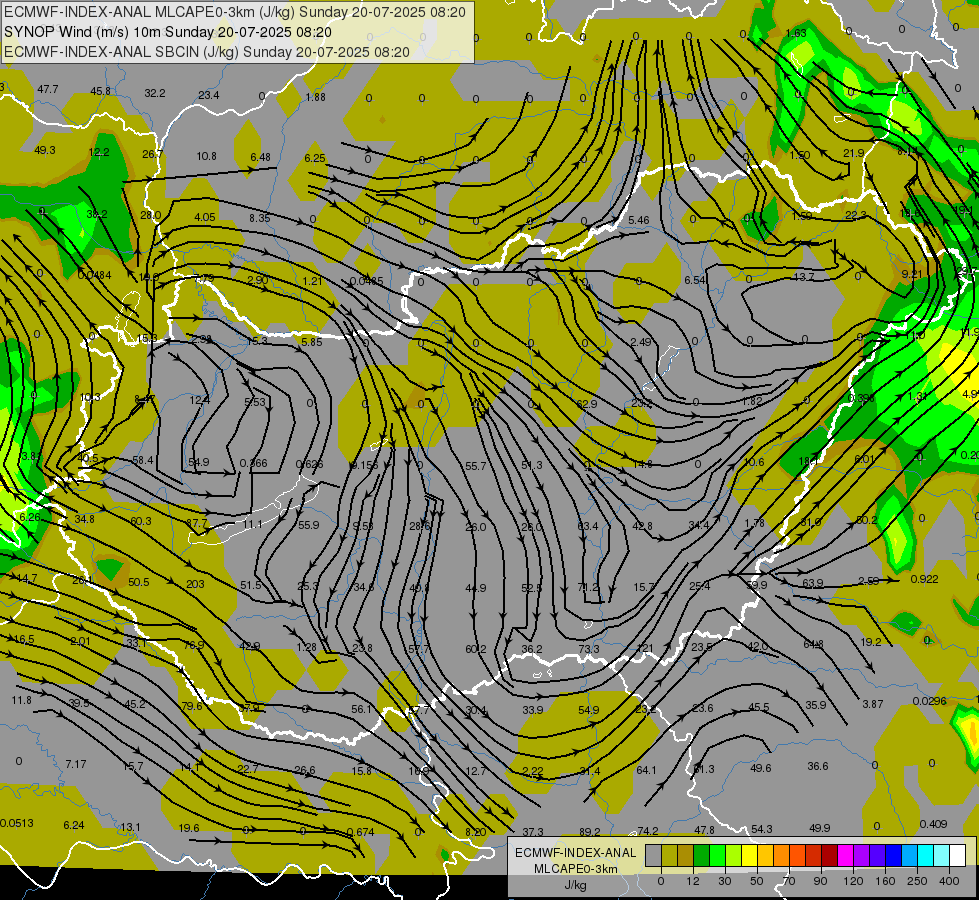Click the map value 36.6
Image resolution: width=979 pixels, height=900 pixels.
pyautogui.click(x=818, y=766)
